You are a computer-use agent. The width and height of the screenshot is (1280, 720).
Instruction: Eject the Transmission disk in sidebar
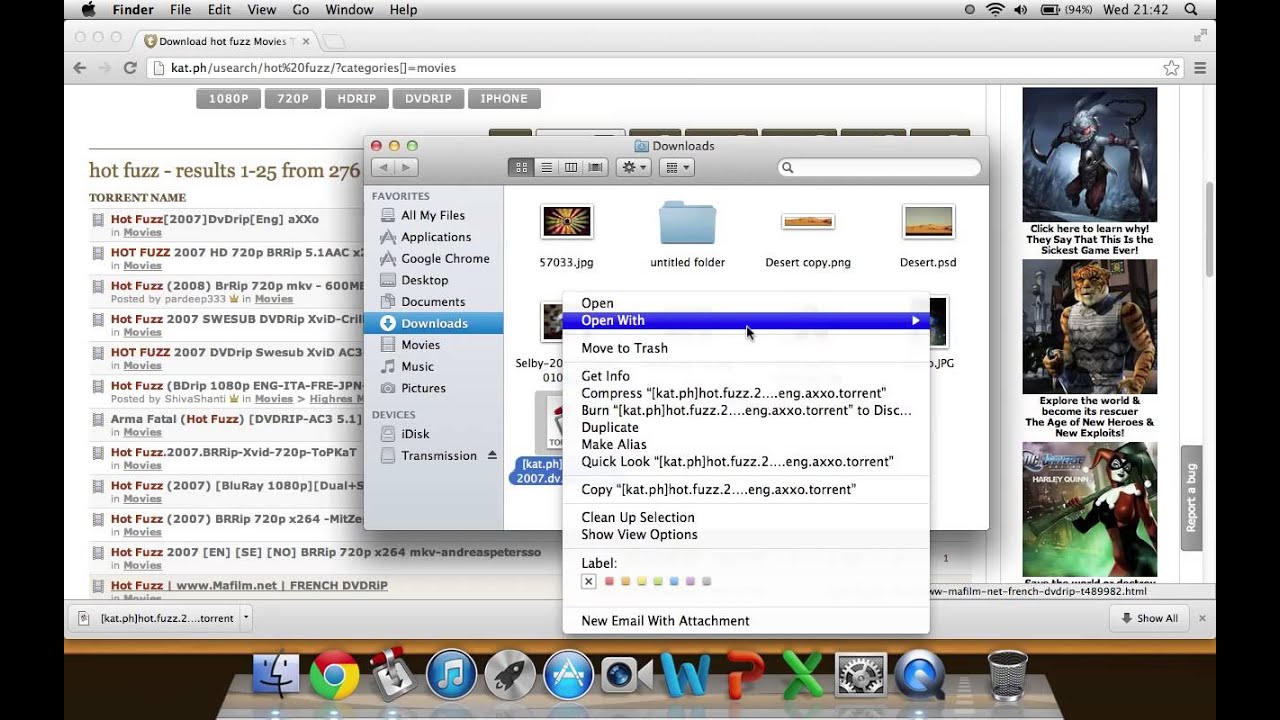[x=492, y=455]
